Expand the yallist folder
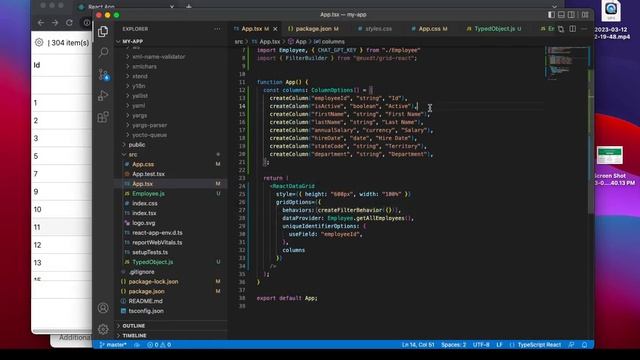Screen dimensions: 640x360 [140, 96]
